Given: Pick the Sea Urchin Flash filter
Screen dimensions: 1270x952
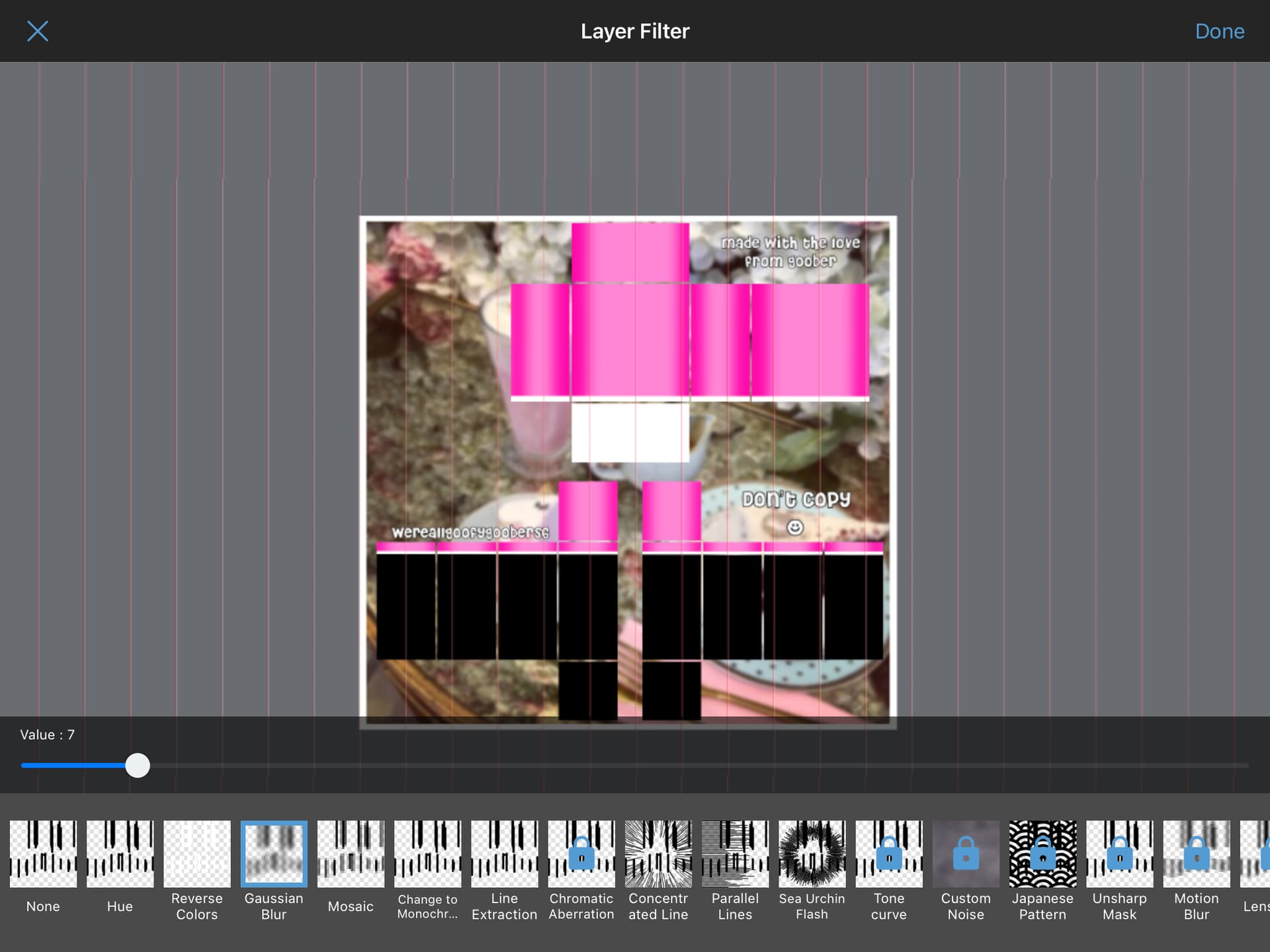Looking at the screenshot, I should (x=812, y=853).
